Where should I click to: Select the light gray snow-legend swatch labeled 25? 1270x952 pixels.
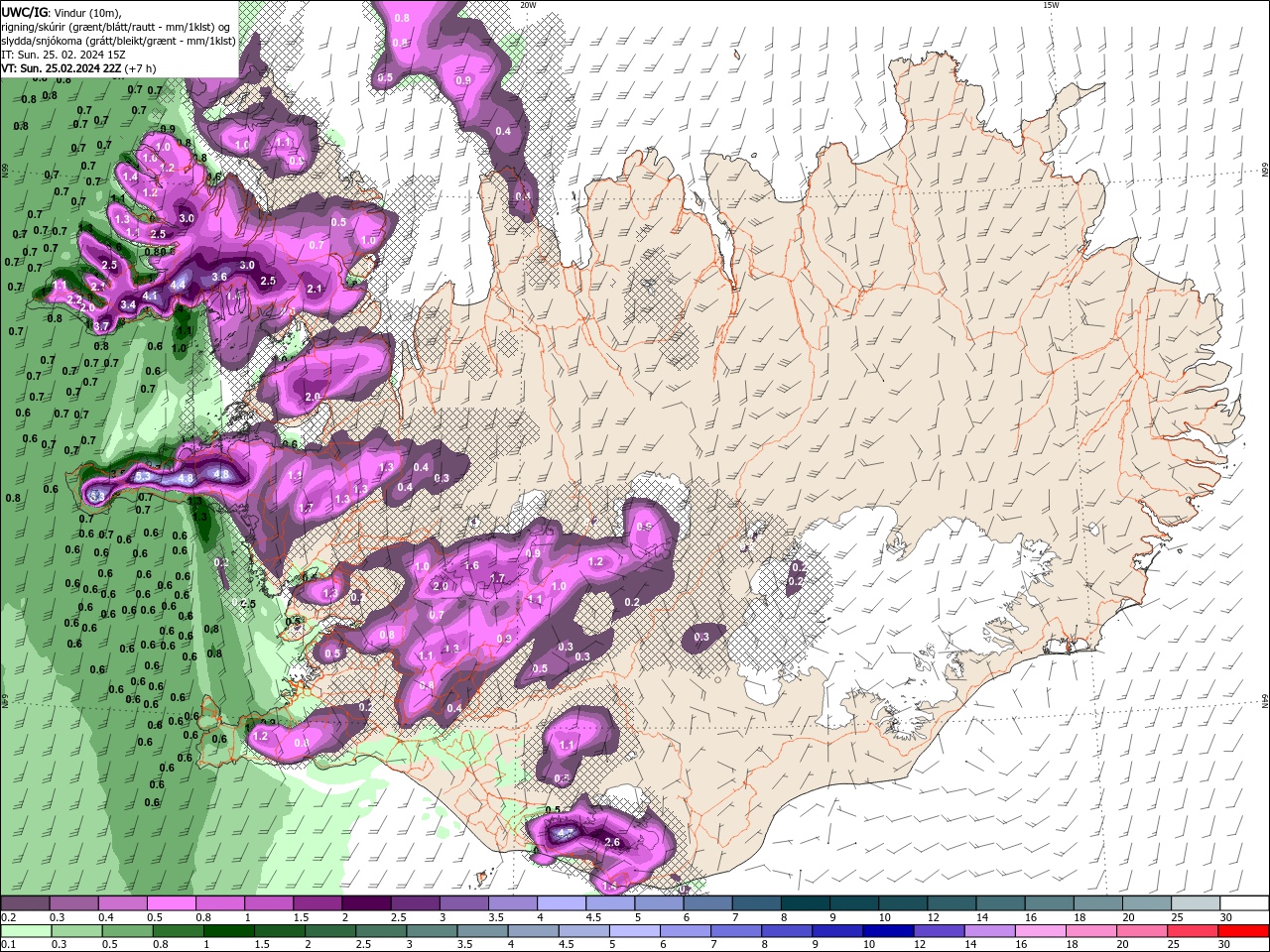[x=1197, y=903]
